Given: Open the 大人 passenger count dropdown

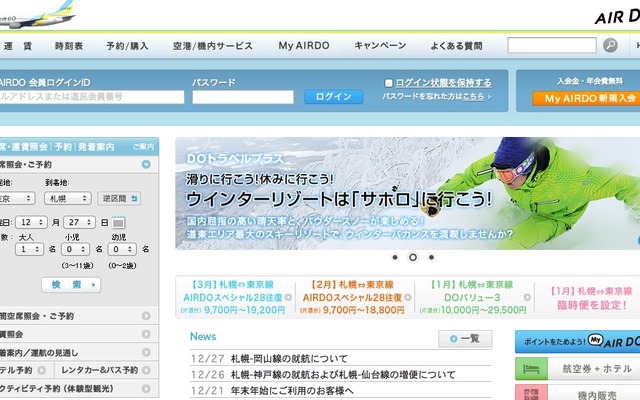Looking at the screenshot, I should click(x=29, y=249).
